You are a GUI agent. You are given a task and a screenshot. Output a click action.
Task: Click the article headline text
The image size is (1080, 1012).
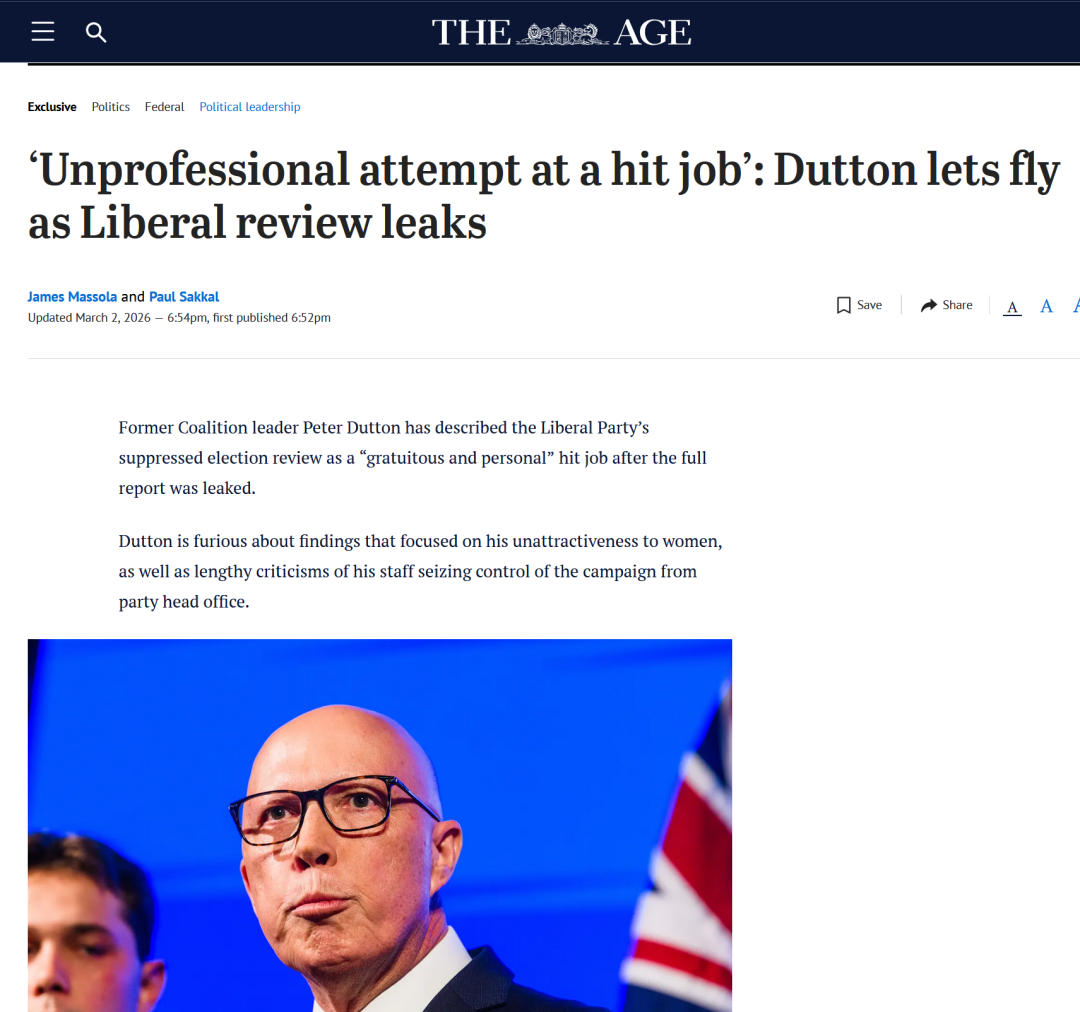[x=544, y=196]
